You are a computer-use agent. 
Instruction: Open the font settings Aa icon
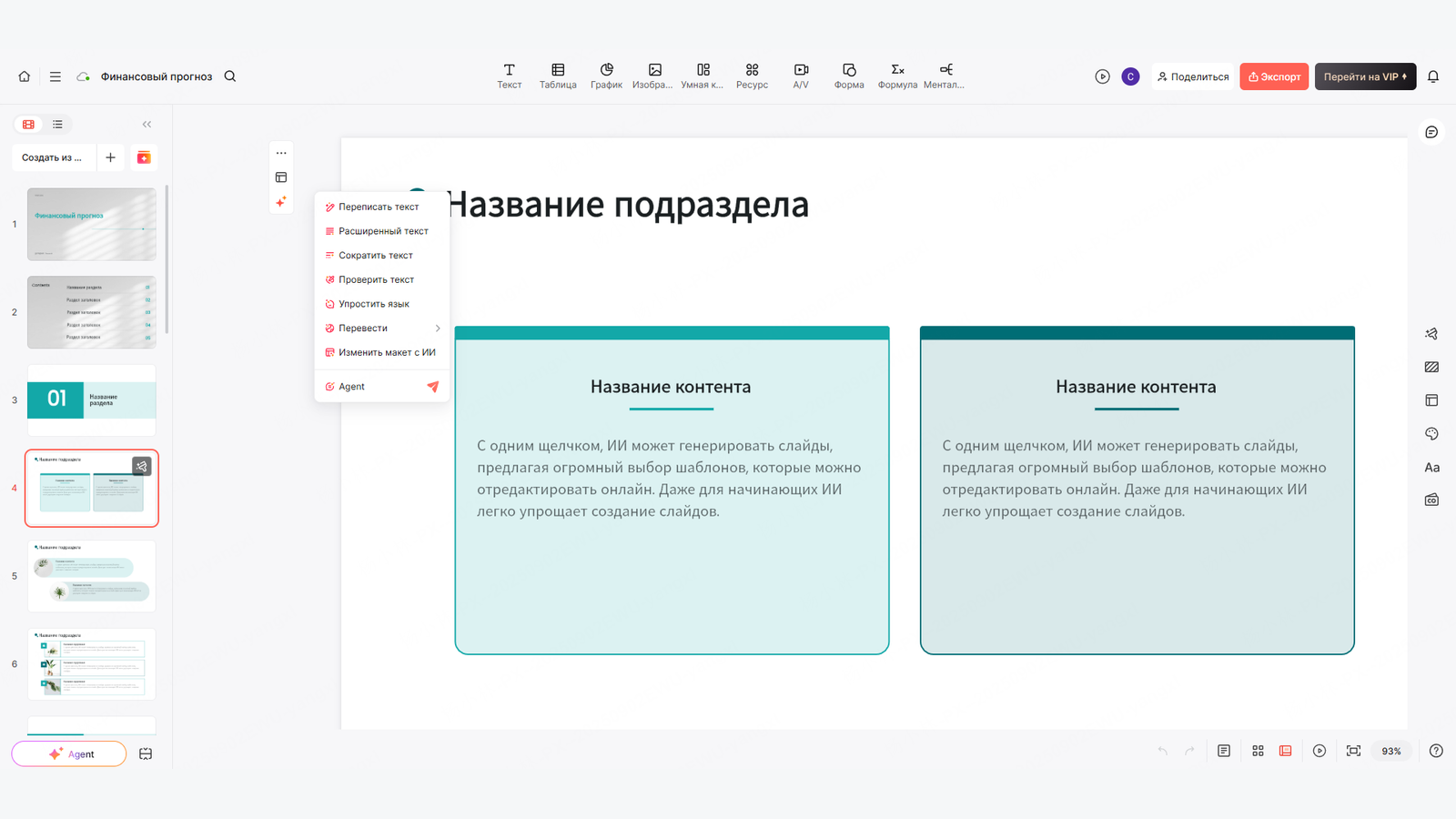pos(1431,467)
